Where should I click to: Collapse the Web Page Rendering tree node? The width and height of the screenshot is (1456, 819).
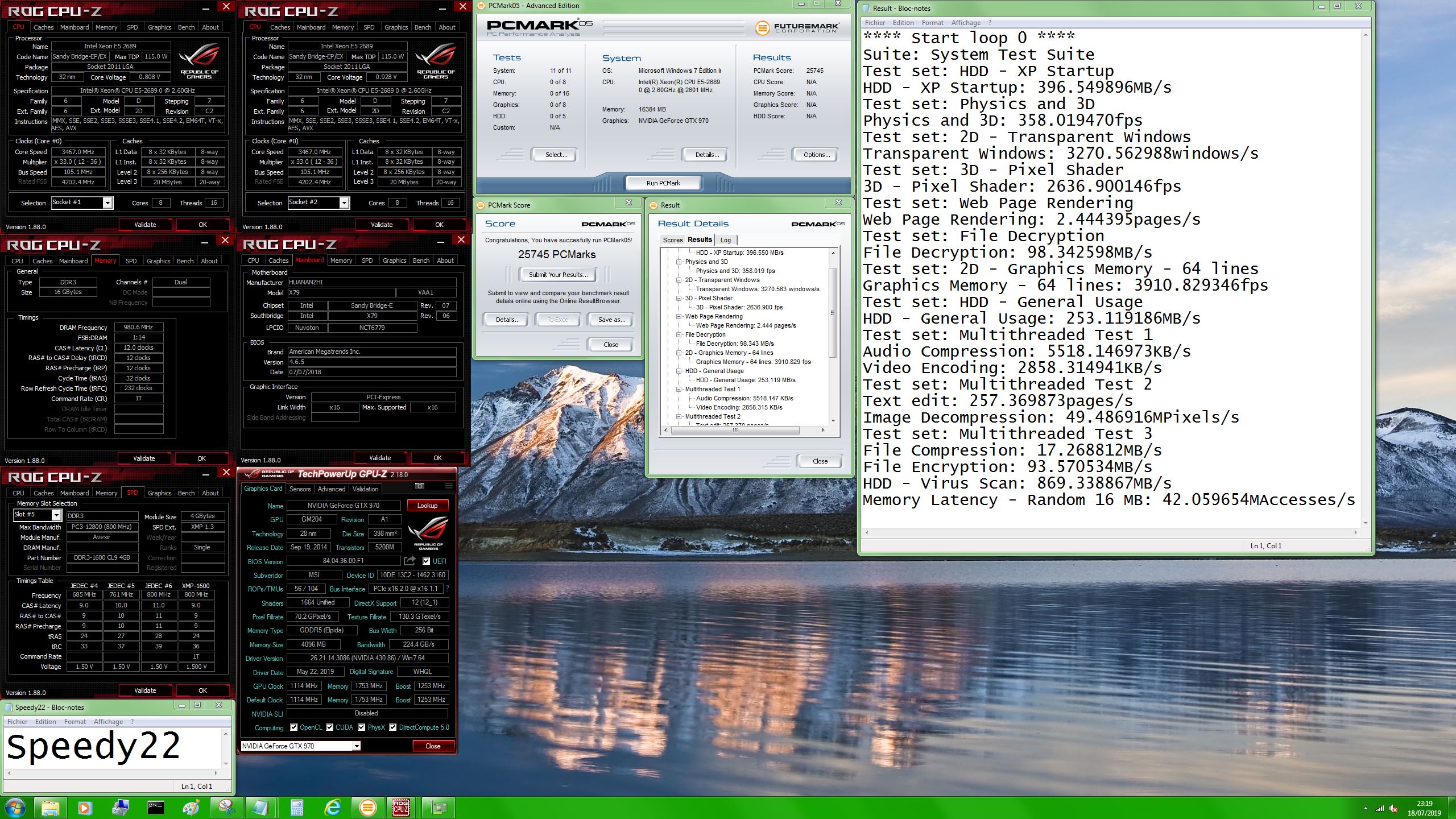(679, 316)
